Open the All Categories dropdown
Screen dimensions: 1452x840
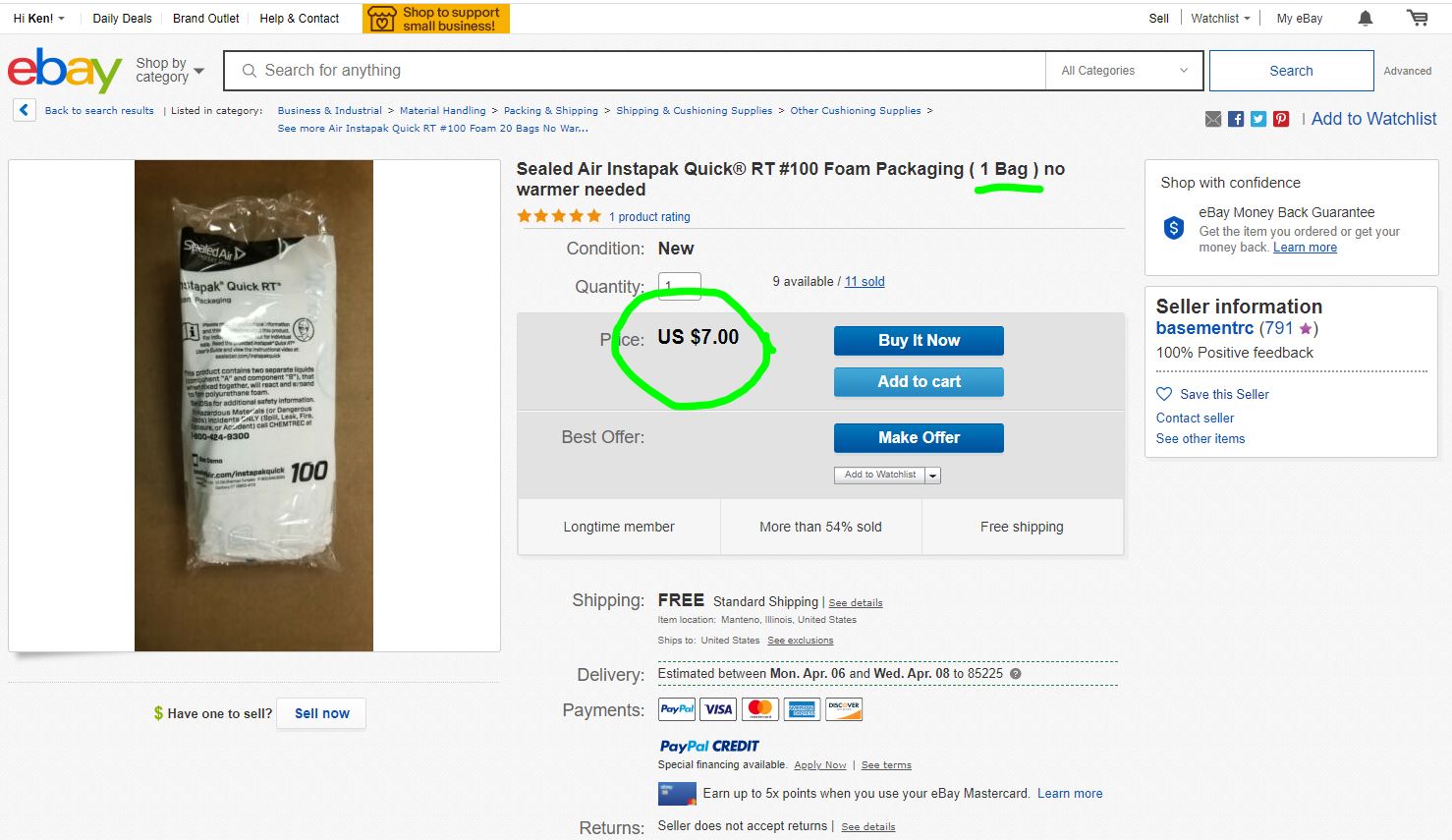[x=1124, y=71]
